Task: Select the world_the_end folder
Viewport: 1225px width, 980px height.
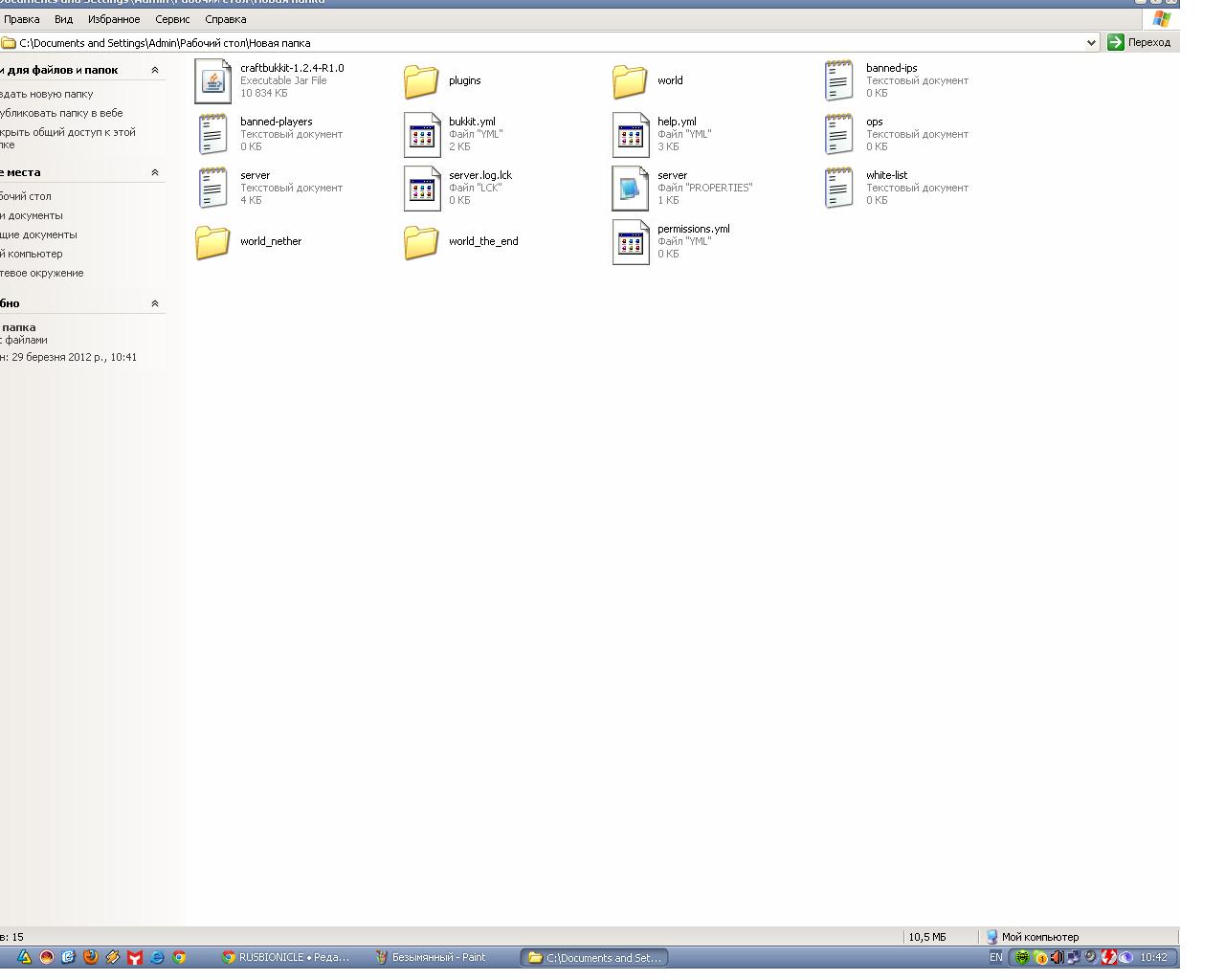Action: tap(461, 241)
